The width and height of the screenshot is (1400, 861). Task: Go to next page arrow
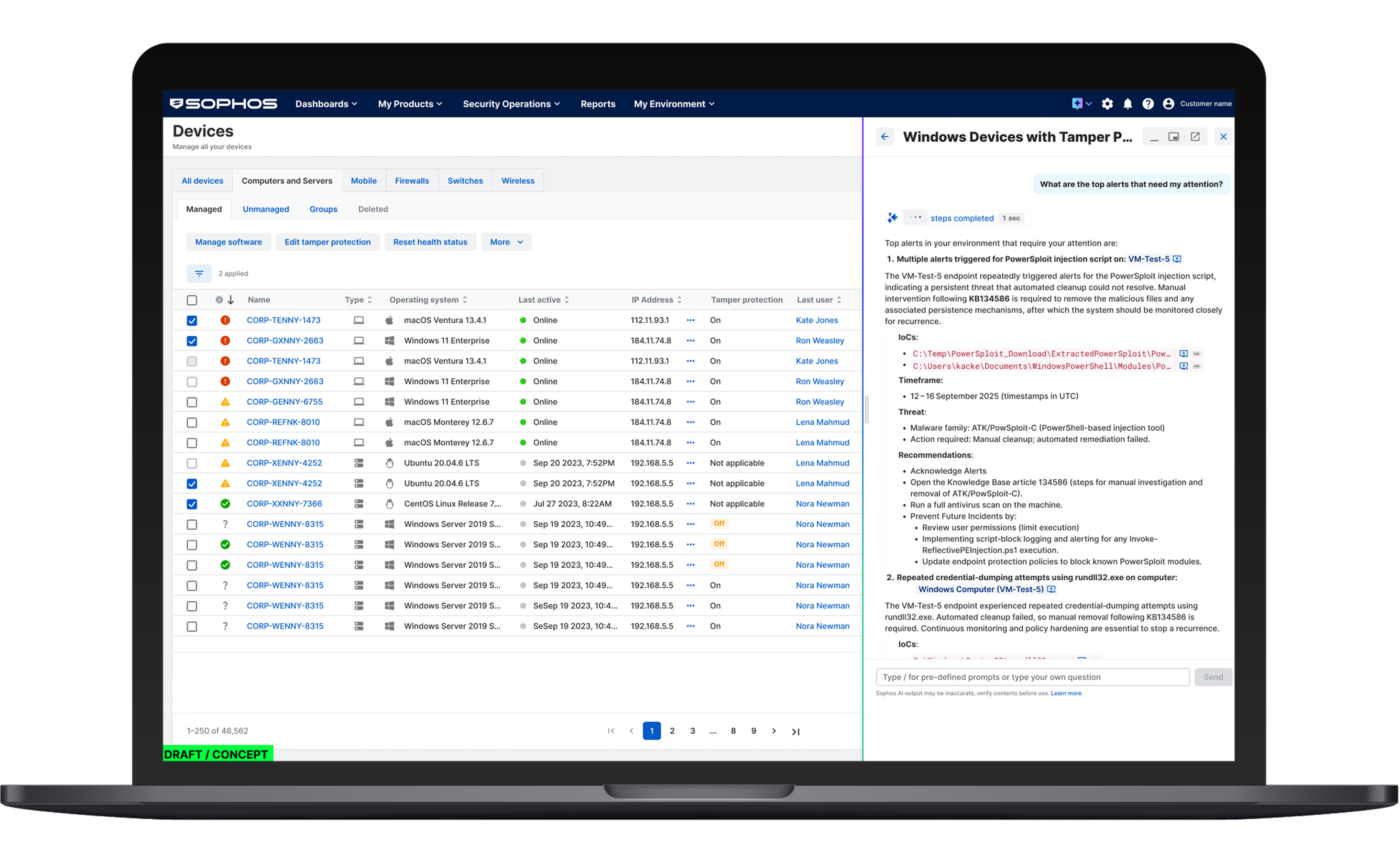point(774,731)
